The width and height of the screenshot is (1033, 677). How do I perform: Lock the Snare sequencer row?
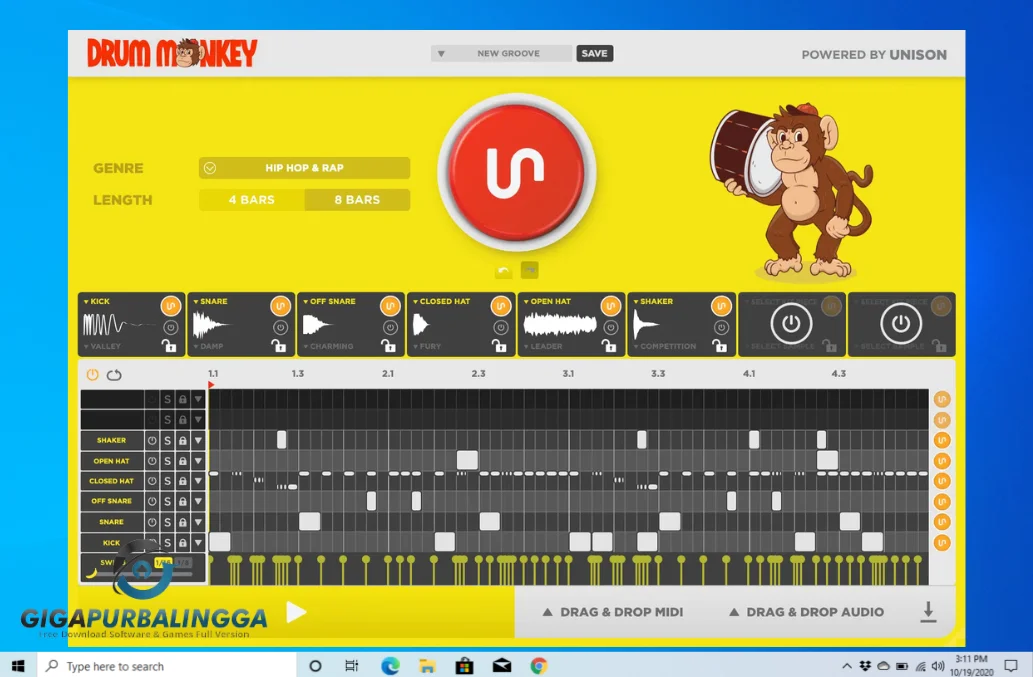[182, 522]
